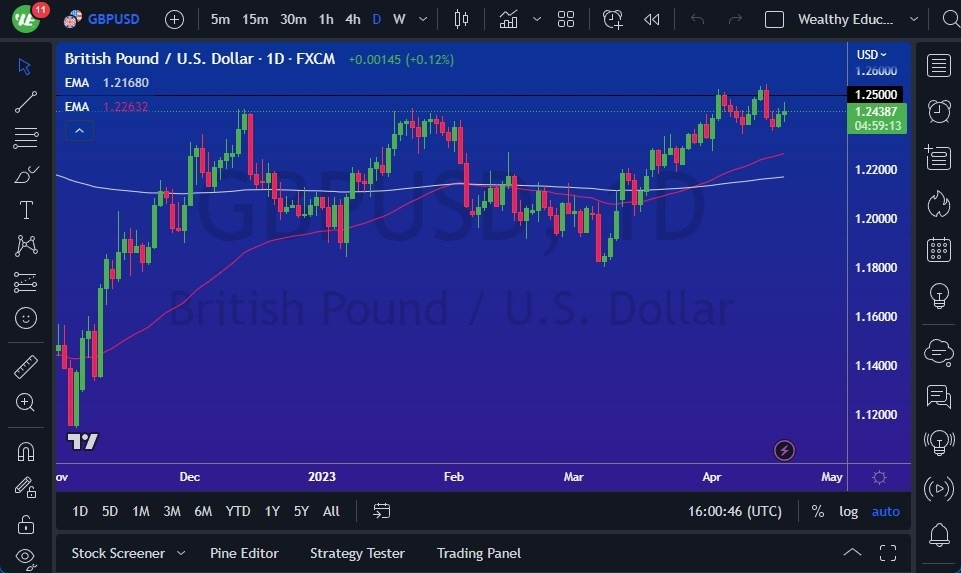961x573 pixels.
Task: Toggle magnet mode for drawings
Action: (26, 452)
